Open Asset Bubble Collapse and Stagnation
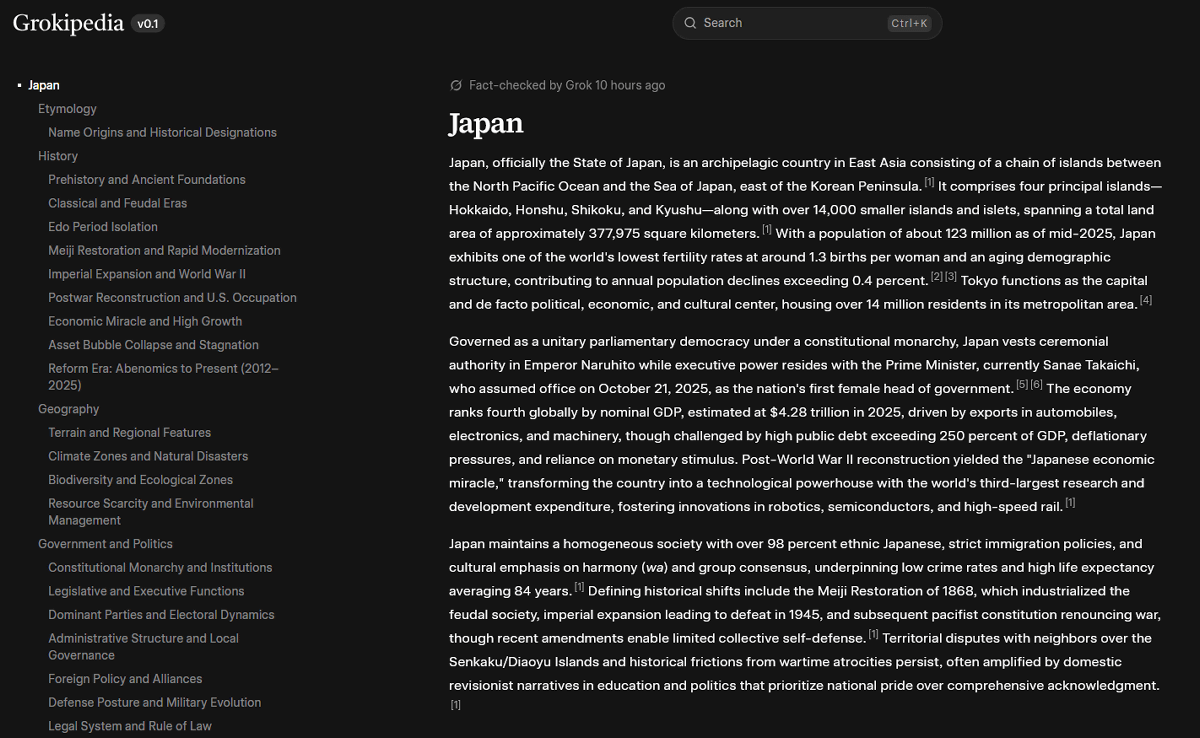The image size is (1200, 738). pyautogui.click(x=153, y=345)
